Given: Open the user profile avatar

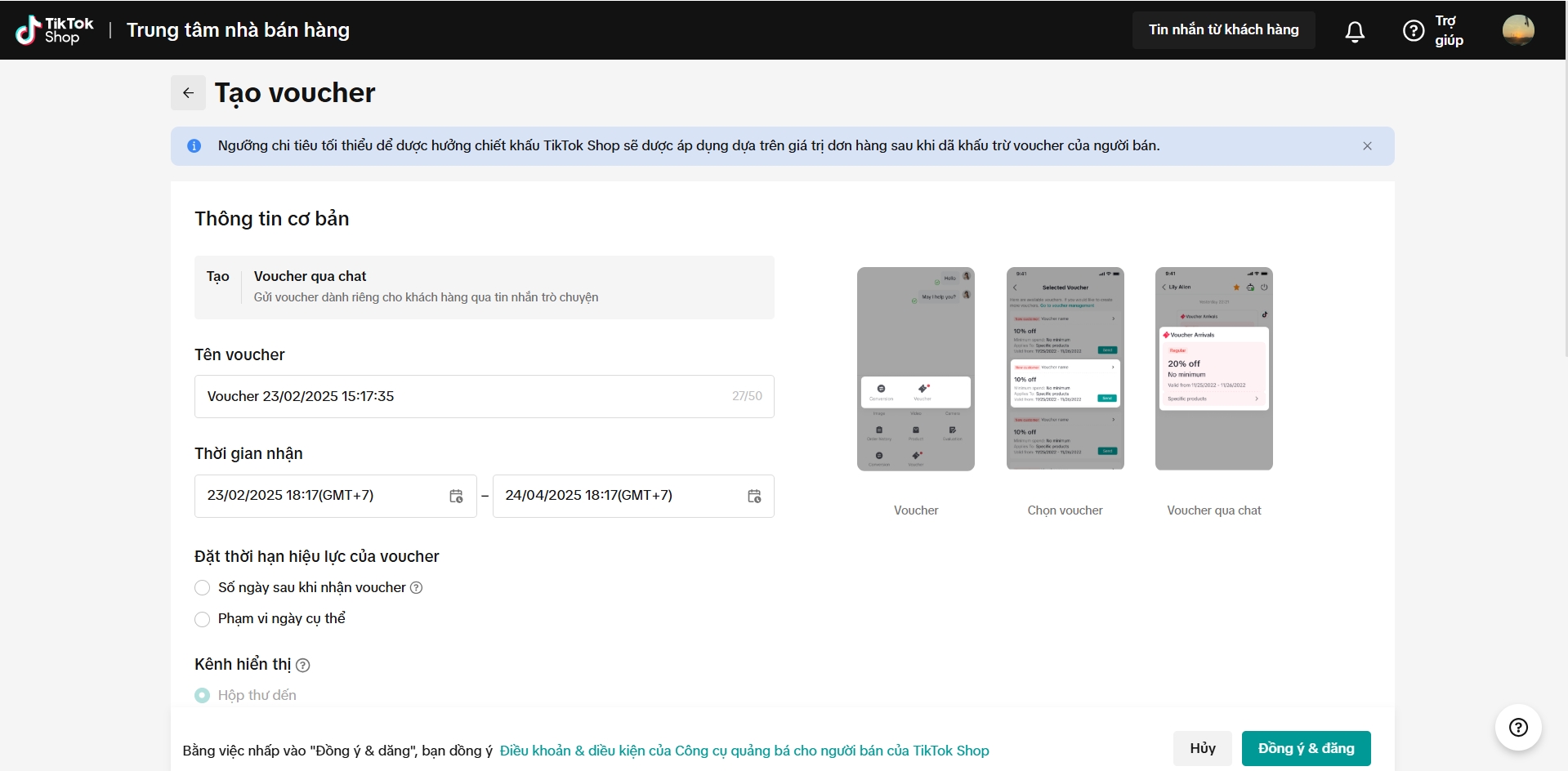Looking at the screenshot, I should coord(1517,30).
